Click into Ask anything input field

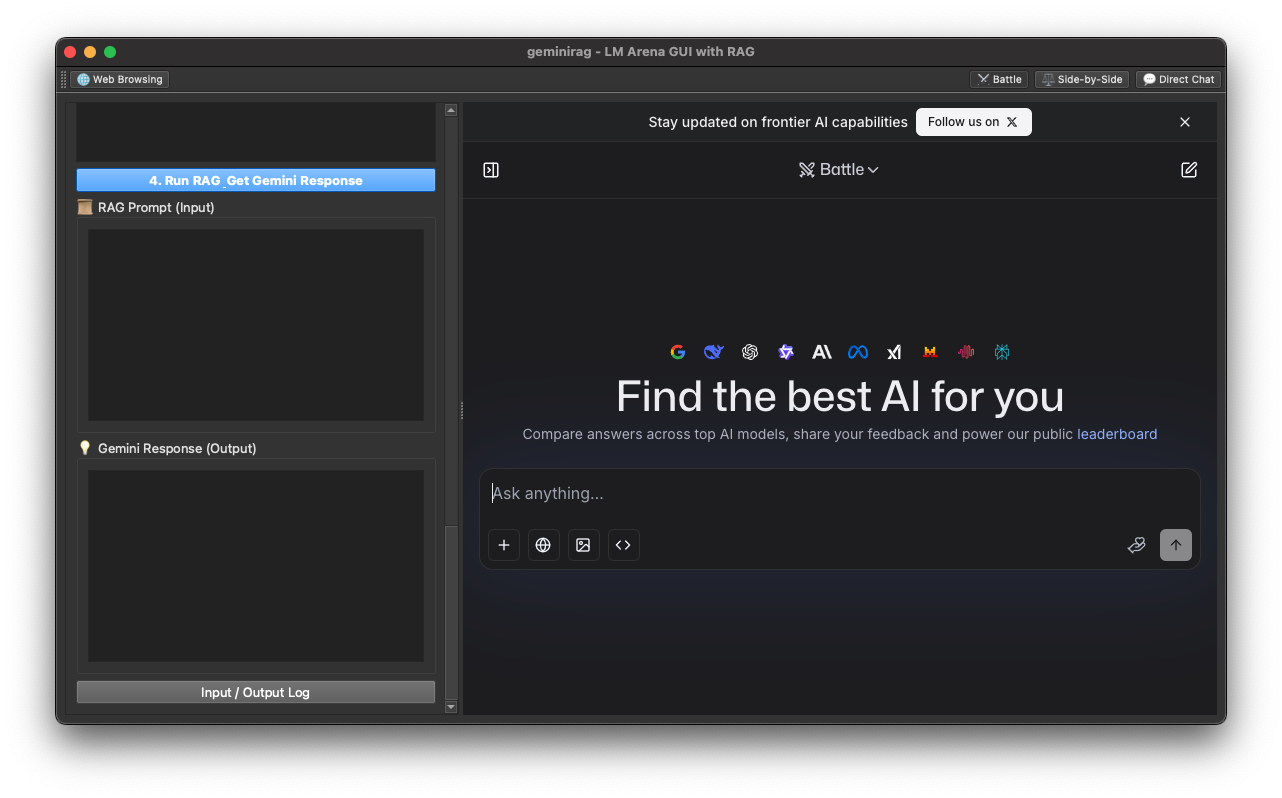pos(840,494)
